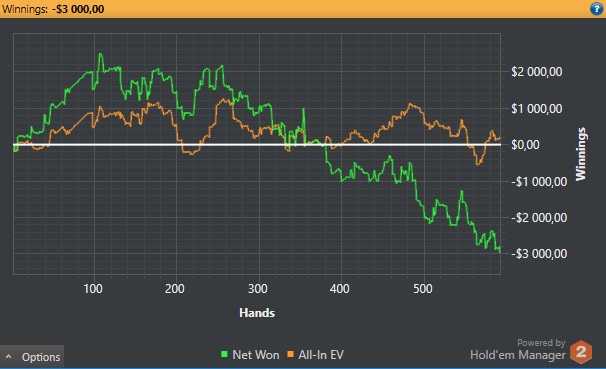Viewport: 606px width, 369px height.
Task: Select the Net Won legend label
Action: 256,355
